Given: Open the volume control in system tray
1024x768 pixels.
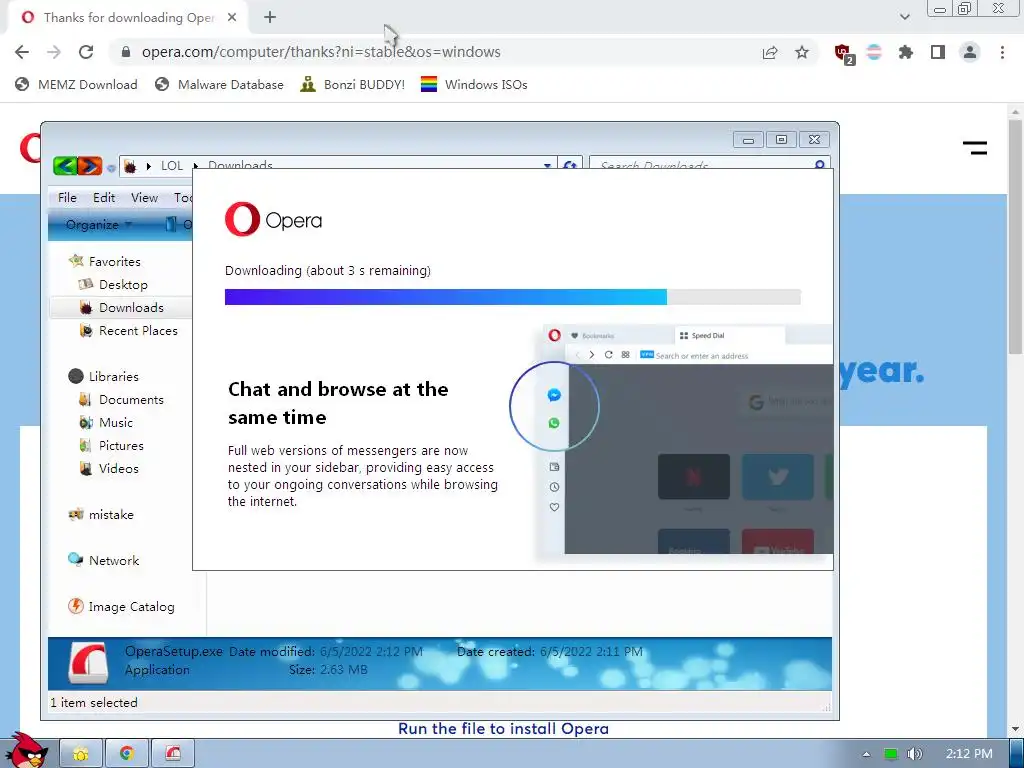Looking at the screenshot, I should point(916,754).
